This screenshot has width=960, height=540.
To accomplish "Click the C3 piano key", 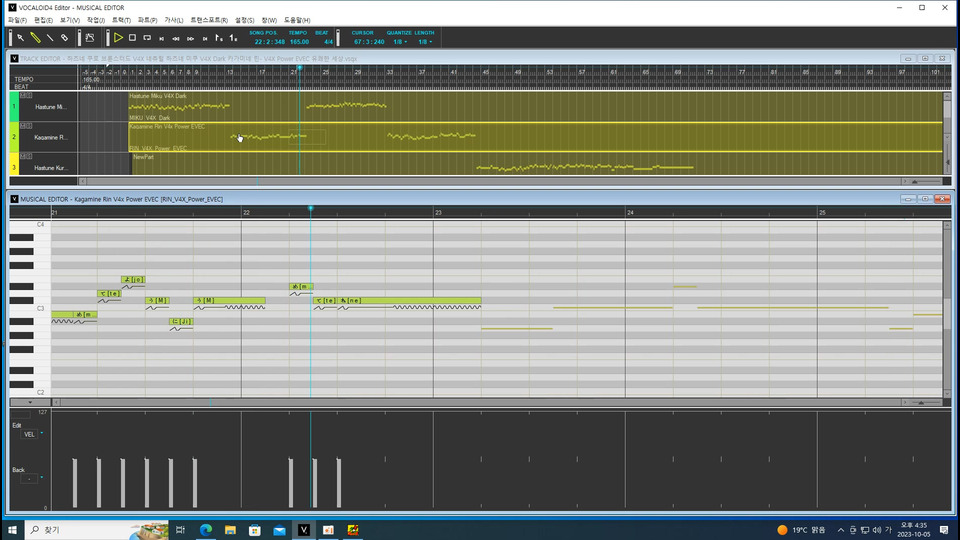I will (30, 308).
